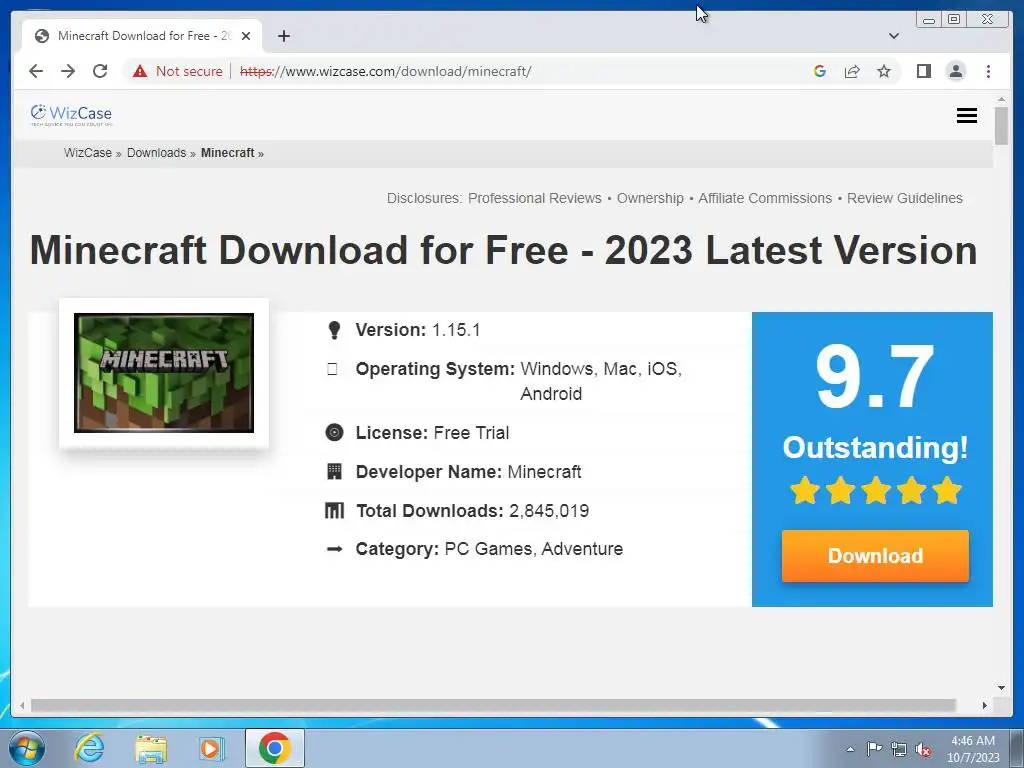
Task: Toggle the browser side panel
Action: coord(923,71)
